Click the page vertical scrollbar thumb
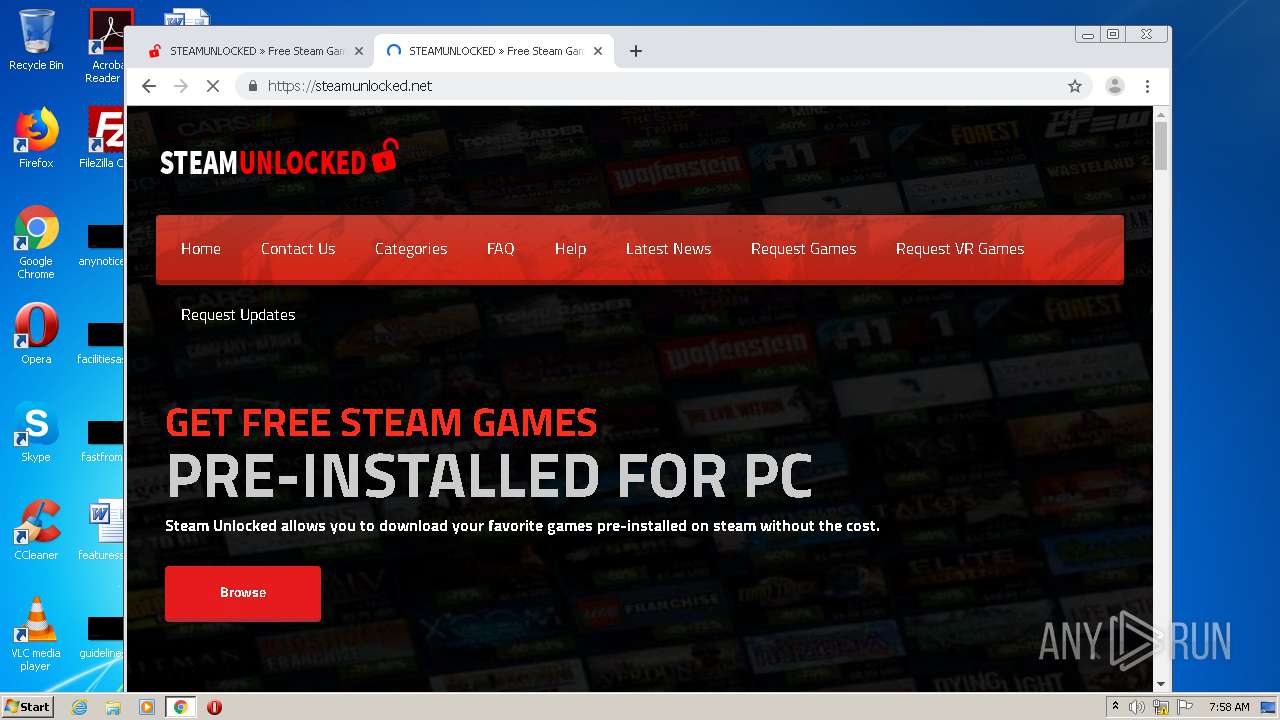The image size is (1280, 720). pyautogui.click(x=1161, y=145)
